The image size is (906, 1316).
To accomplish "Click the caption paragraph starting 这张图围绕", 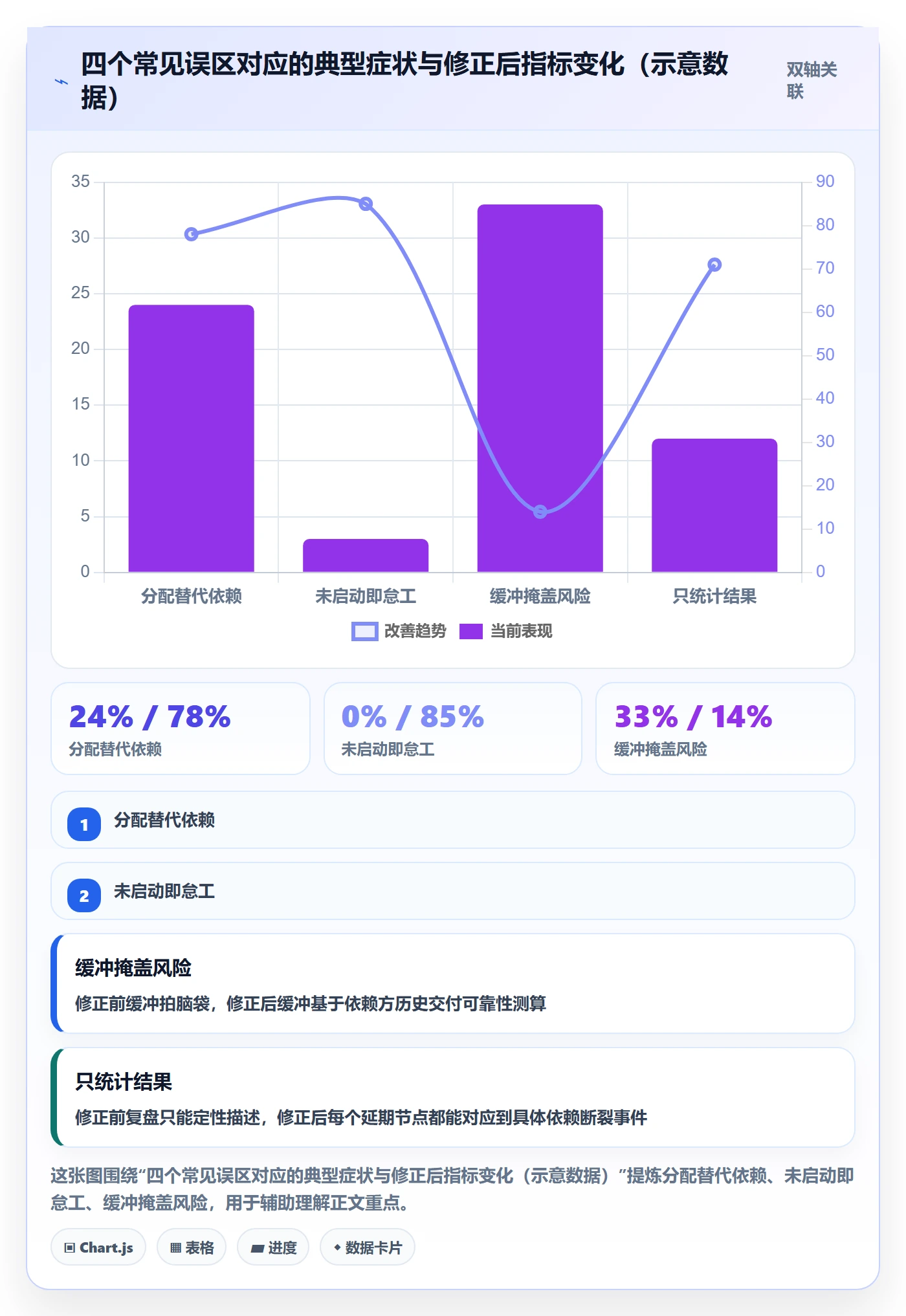I will (x=452, y=1189).
